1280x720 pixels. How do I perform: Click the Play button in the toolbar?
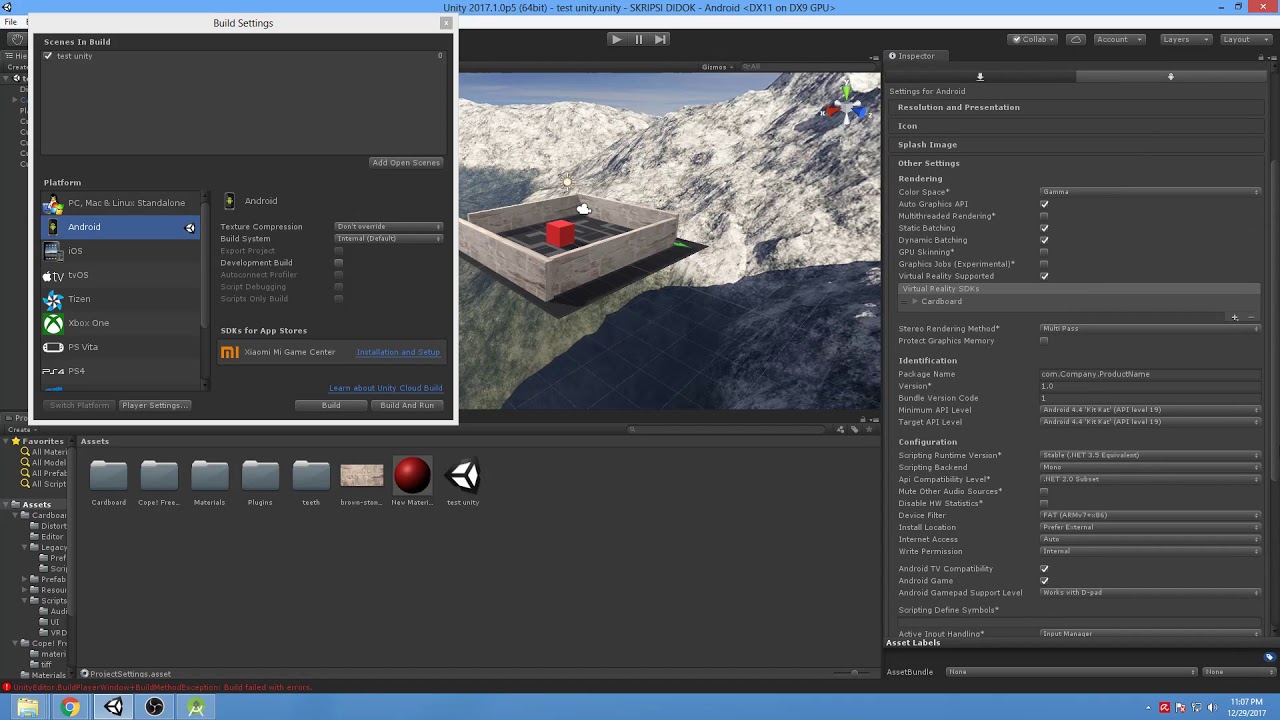(x=616, y=39)
